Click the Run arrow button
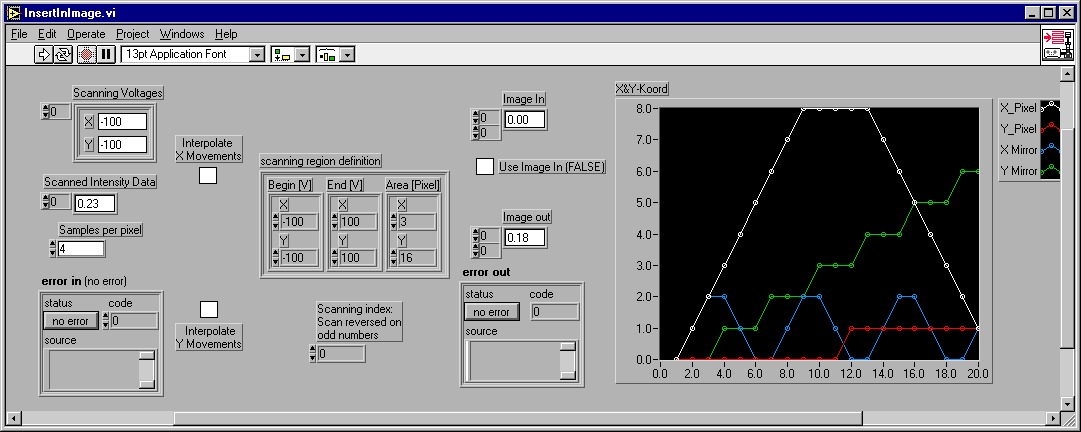 [44, 54]
